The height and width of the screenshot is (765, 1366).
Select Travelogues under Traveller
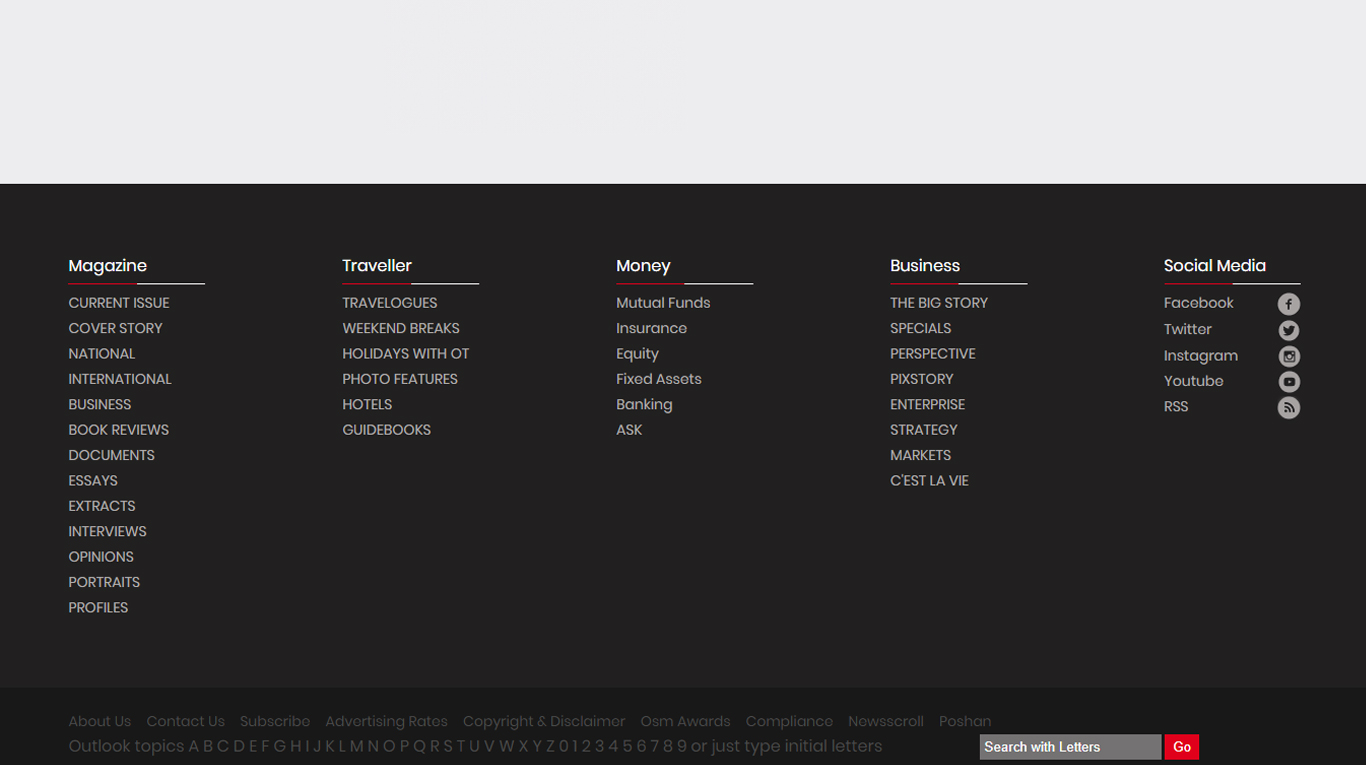pyautogui.click(x=389, y=303)
